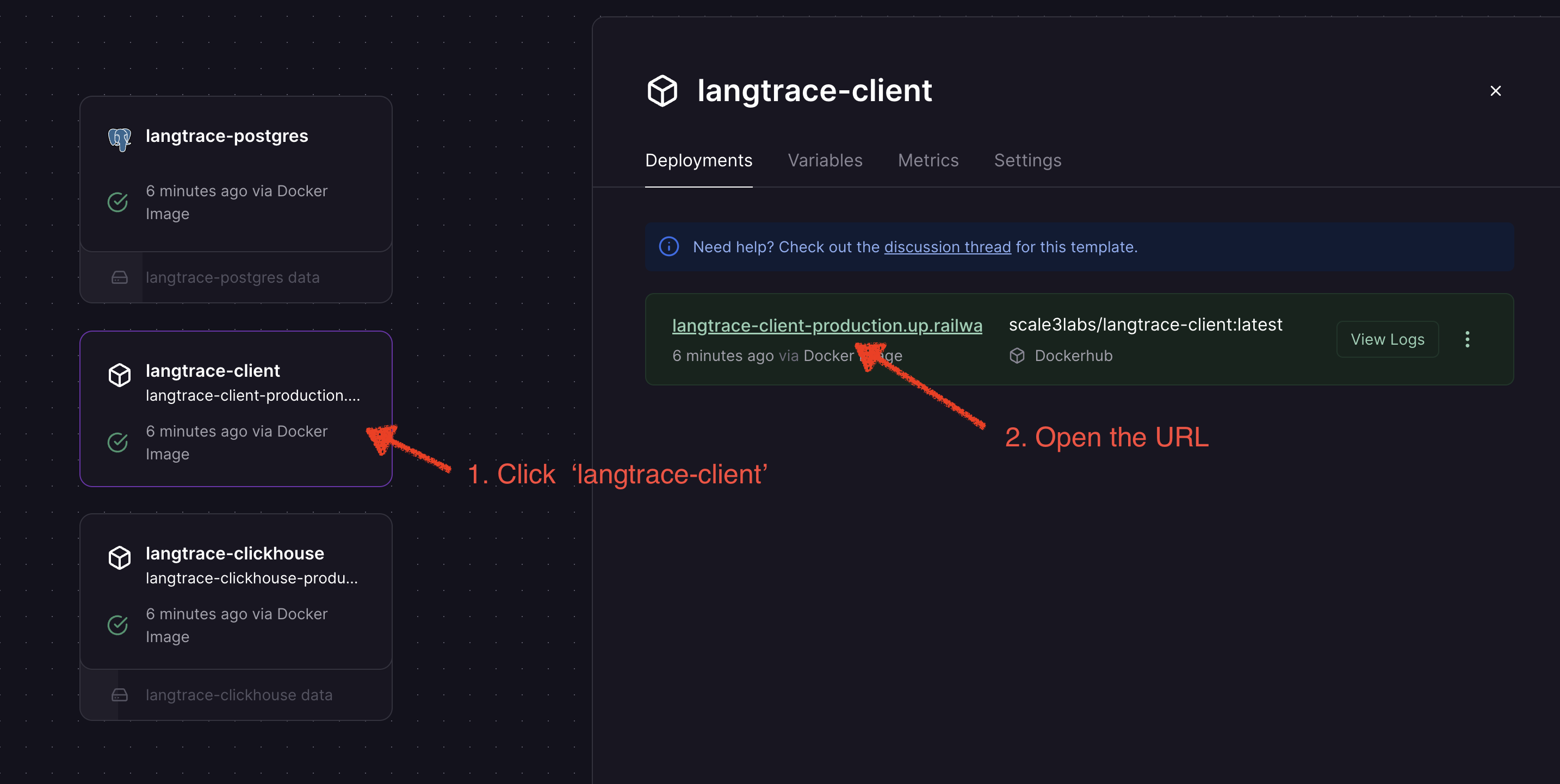This screenshot has height=784, width=1560.
Task: Click the langtrace-clickhouse success checkmark status
Action: [x=117, y=625]
